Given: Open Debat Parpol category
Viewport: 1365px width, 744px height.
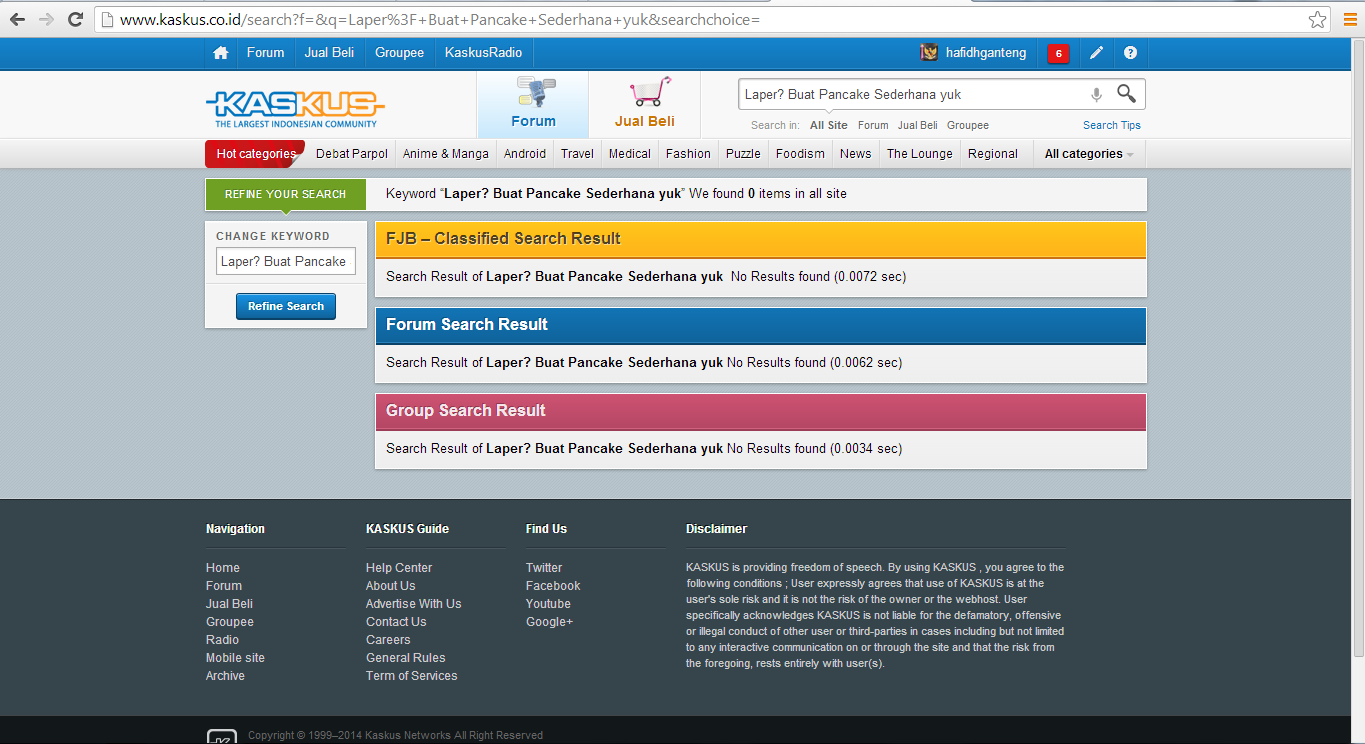Looking at the screenshot, I should point(352,154).
